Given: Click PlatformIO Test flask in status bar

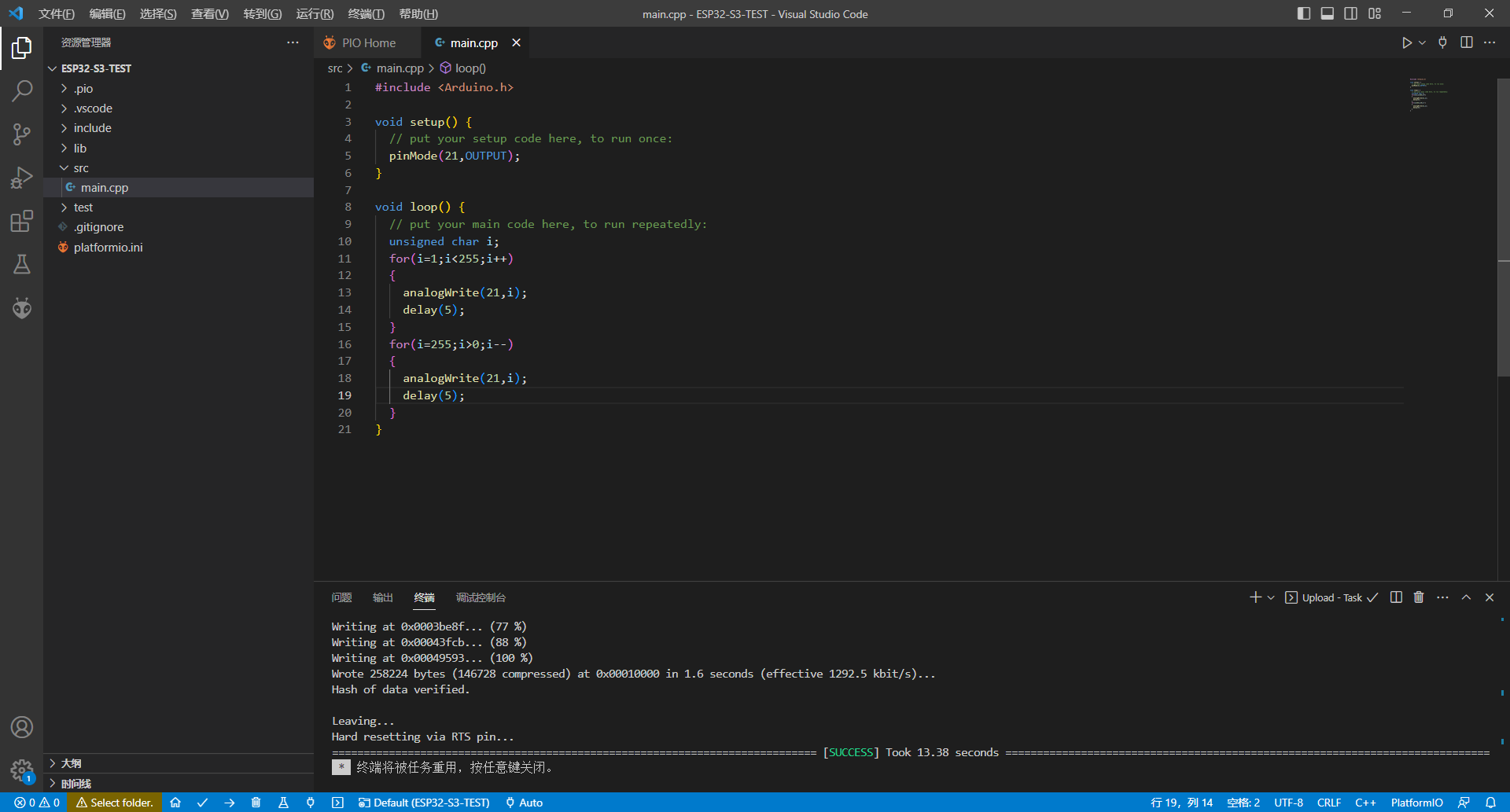Looking at the screenshot, I should tap(283, 803).
